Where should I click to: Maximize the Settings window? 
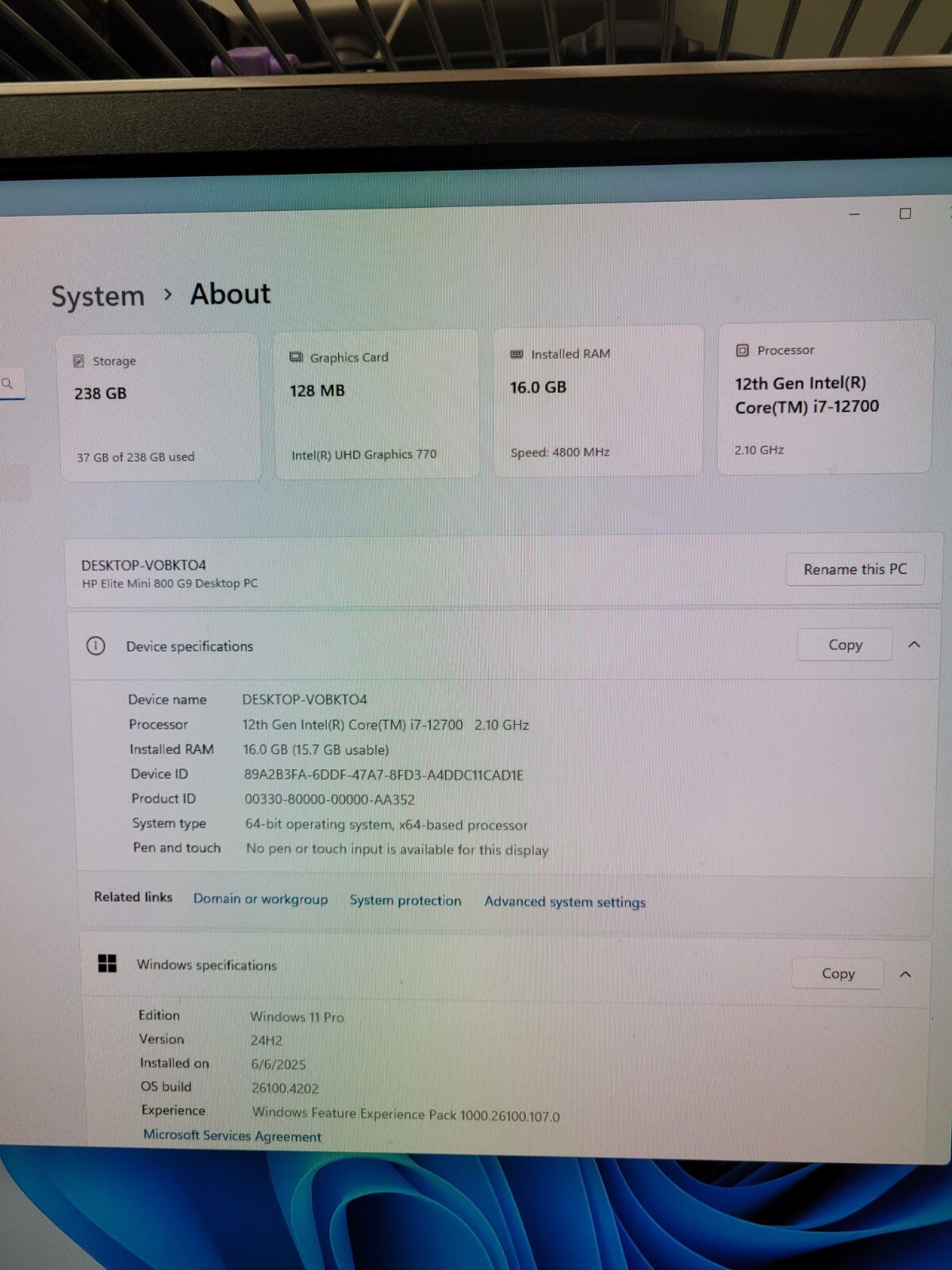coord(905,214)
